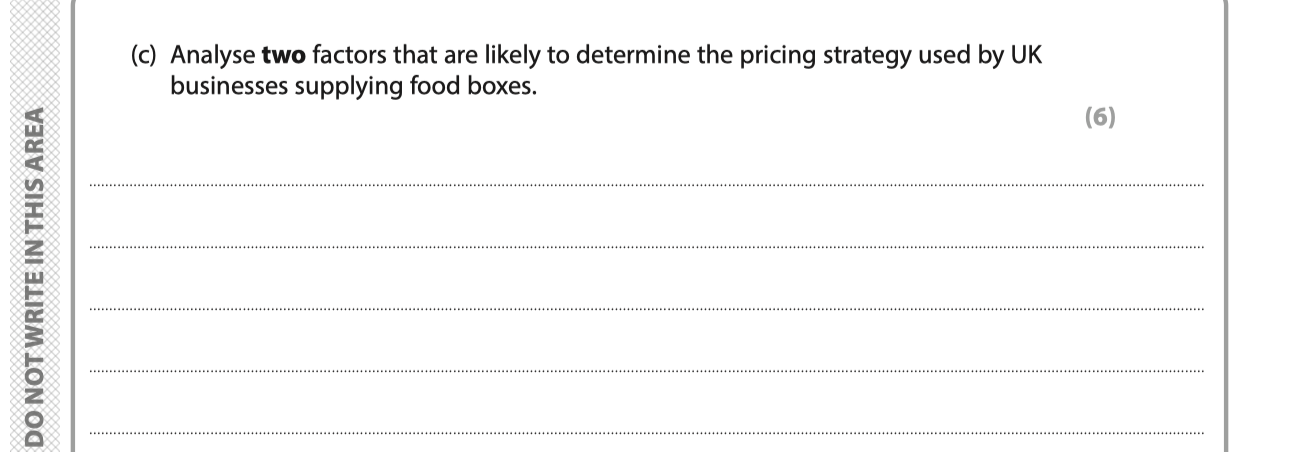The image size is (1302, 452).
Task: Click the word "supplying" in the question
Action: tap(326, 85)
